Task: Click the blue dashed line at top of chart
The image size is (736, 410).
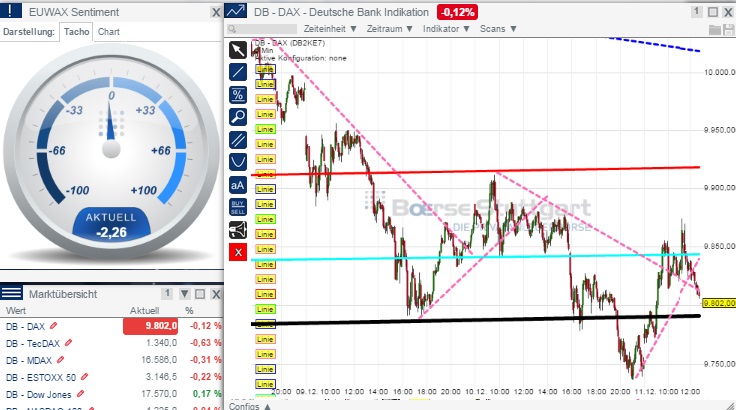Action: pos(655,44)
